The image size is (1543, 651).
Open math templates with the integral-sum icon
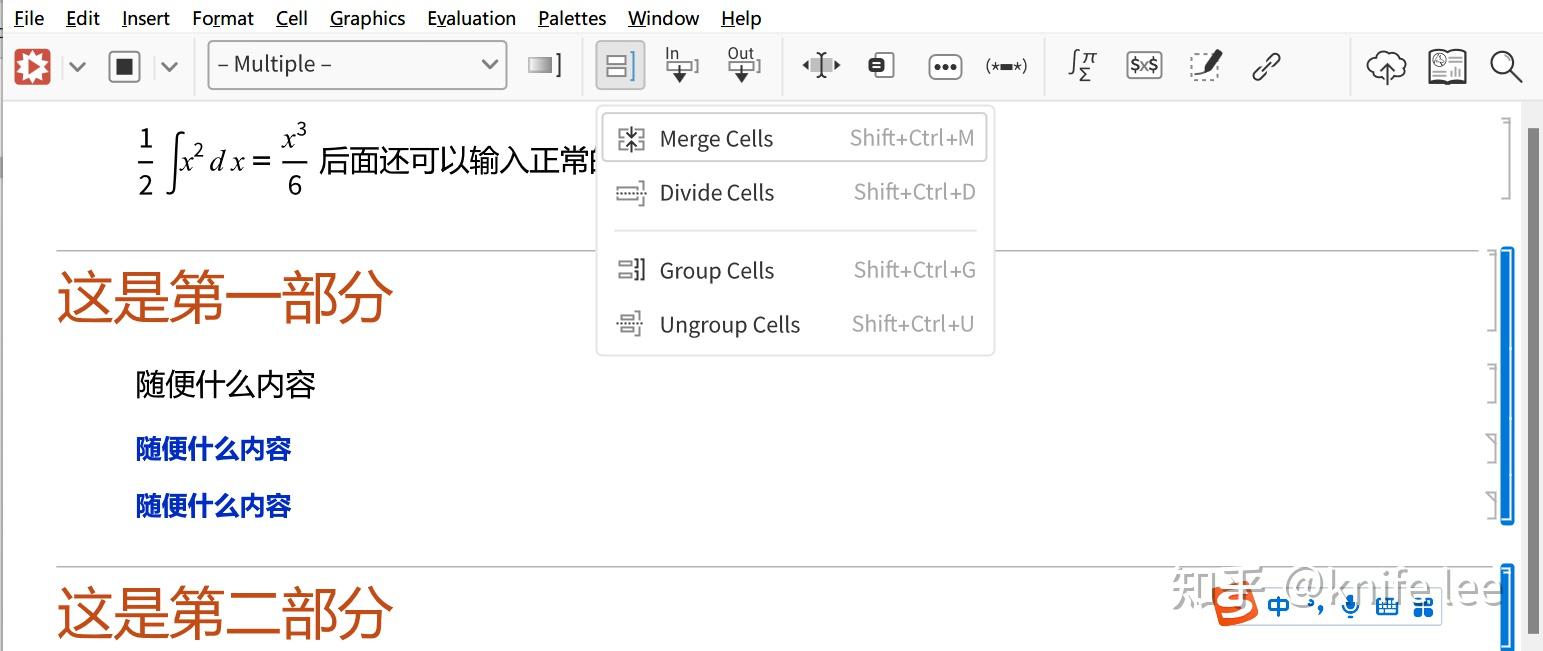1081,65
